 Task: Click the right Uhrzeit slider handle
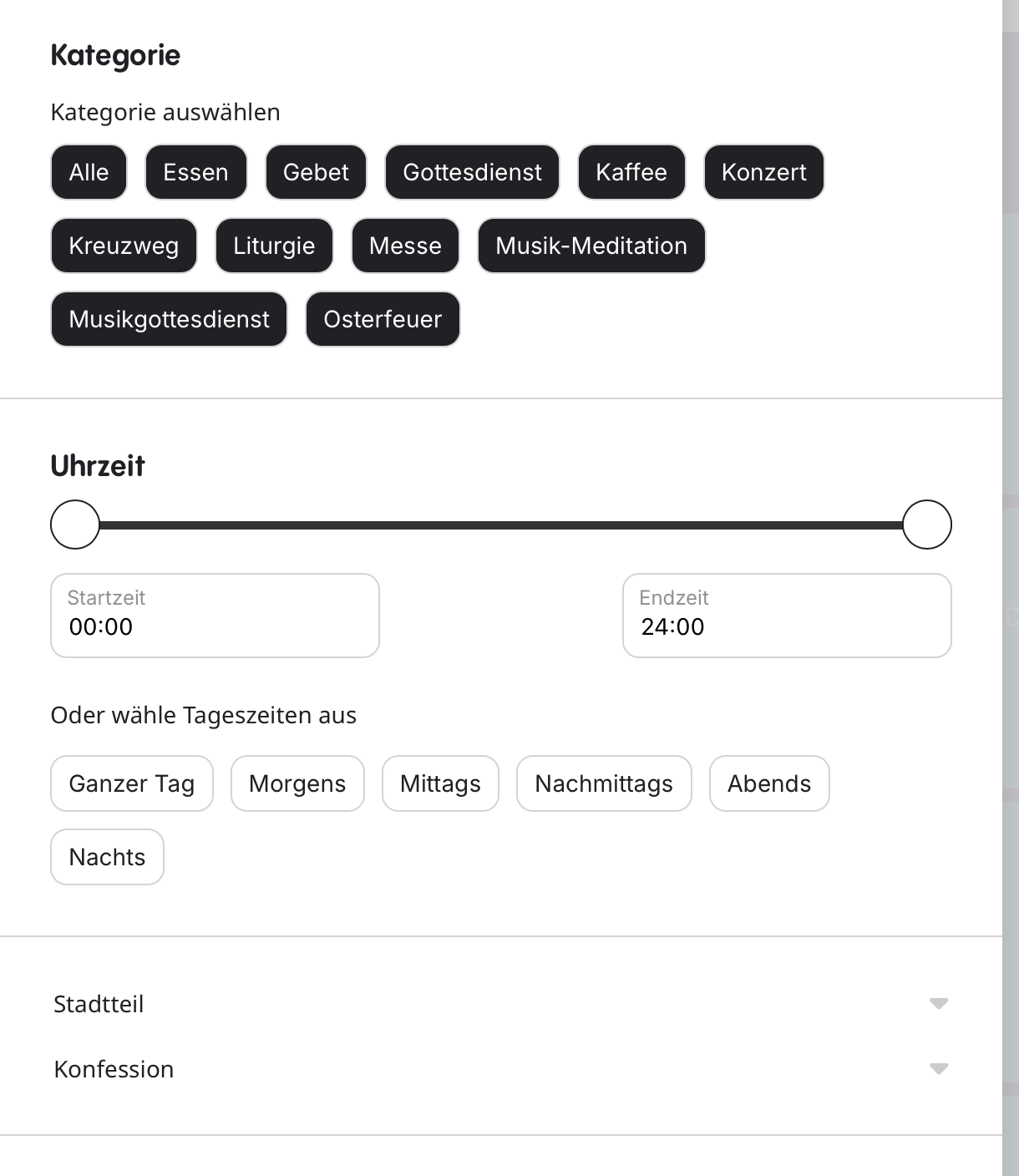(x=927, y=525)
